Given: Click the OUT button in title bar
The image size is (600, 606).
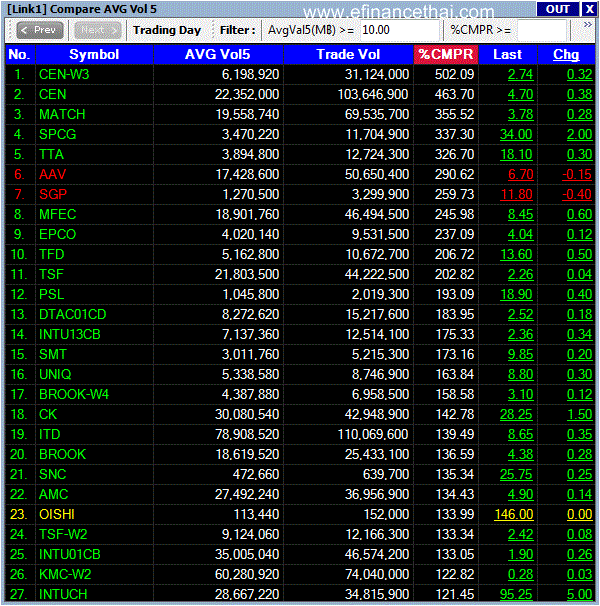Looking at the screenshot, I should click(x=557, y=9).
